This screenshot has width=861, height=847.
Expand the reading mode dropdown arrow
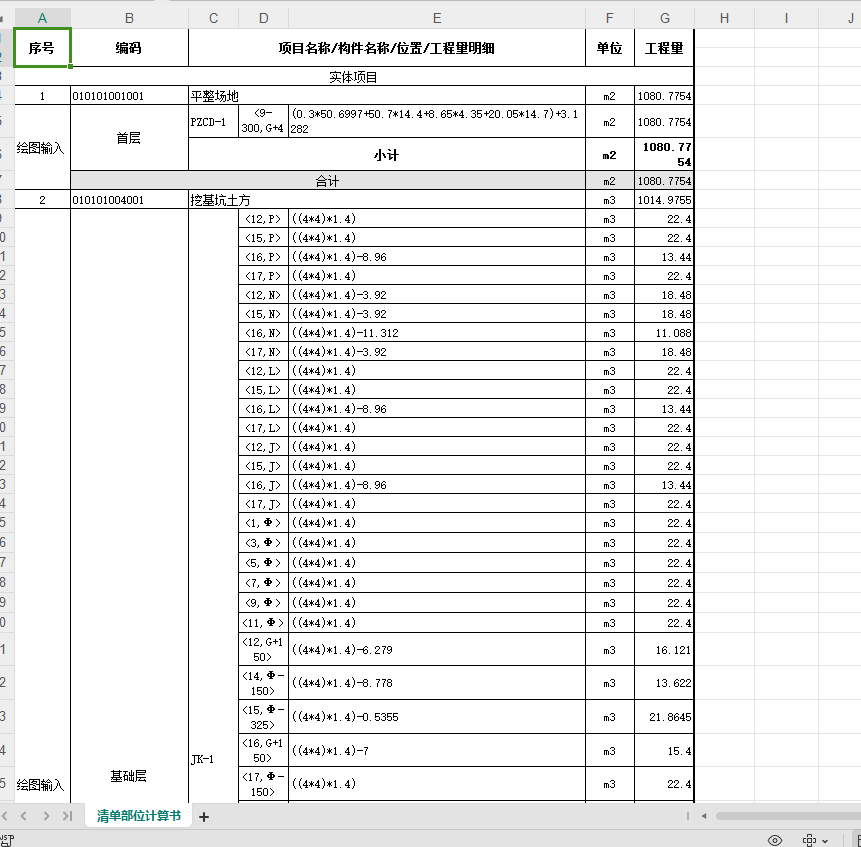click(x=825, y=840)
